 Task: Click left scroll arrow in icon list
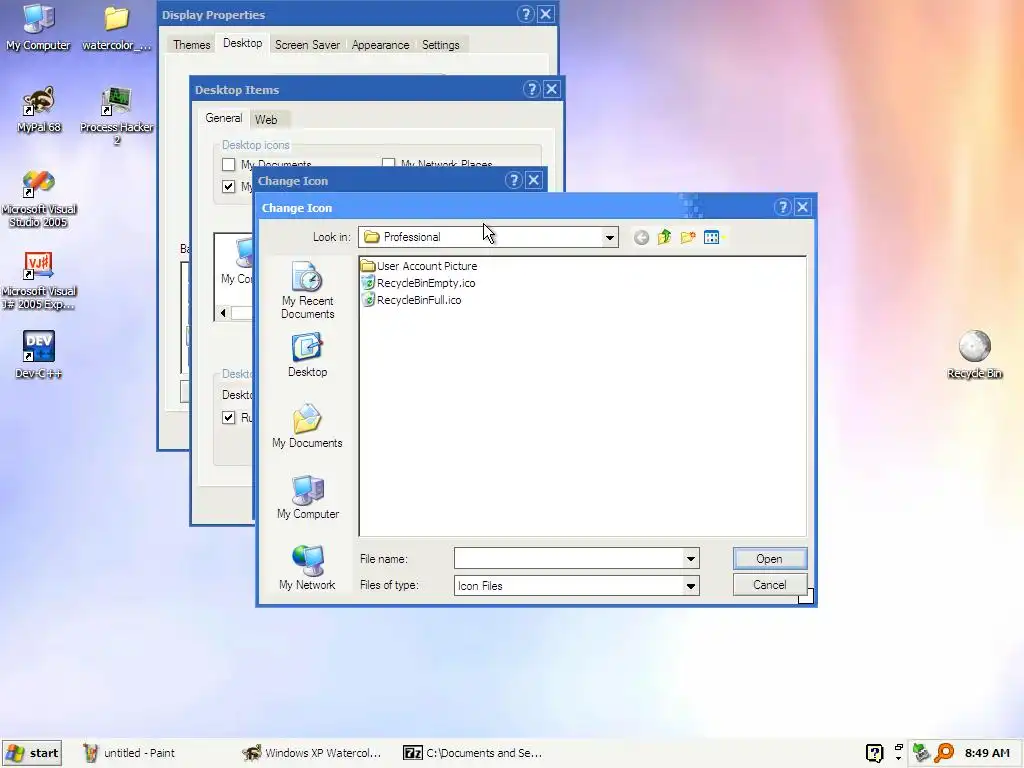coord(223,313)
